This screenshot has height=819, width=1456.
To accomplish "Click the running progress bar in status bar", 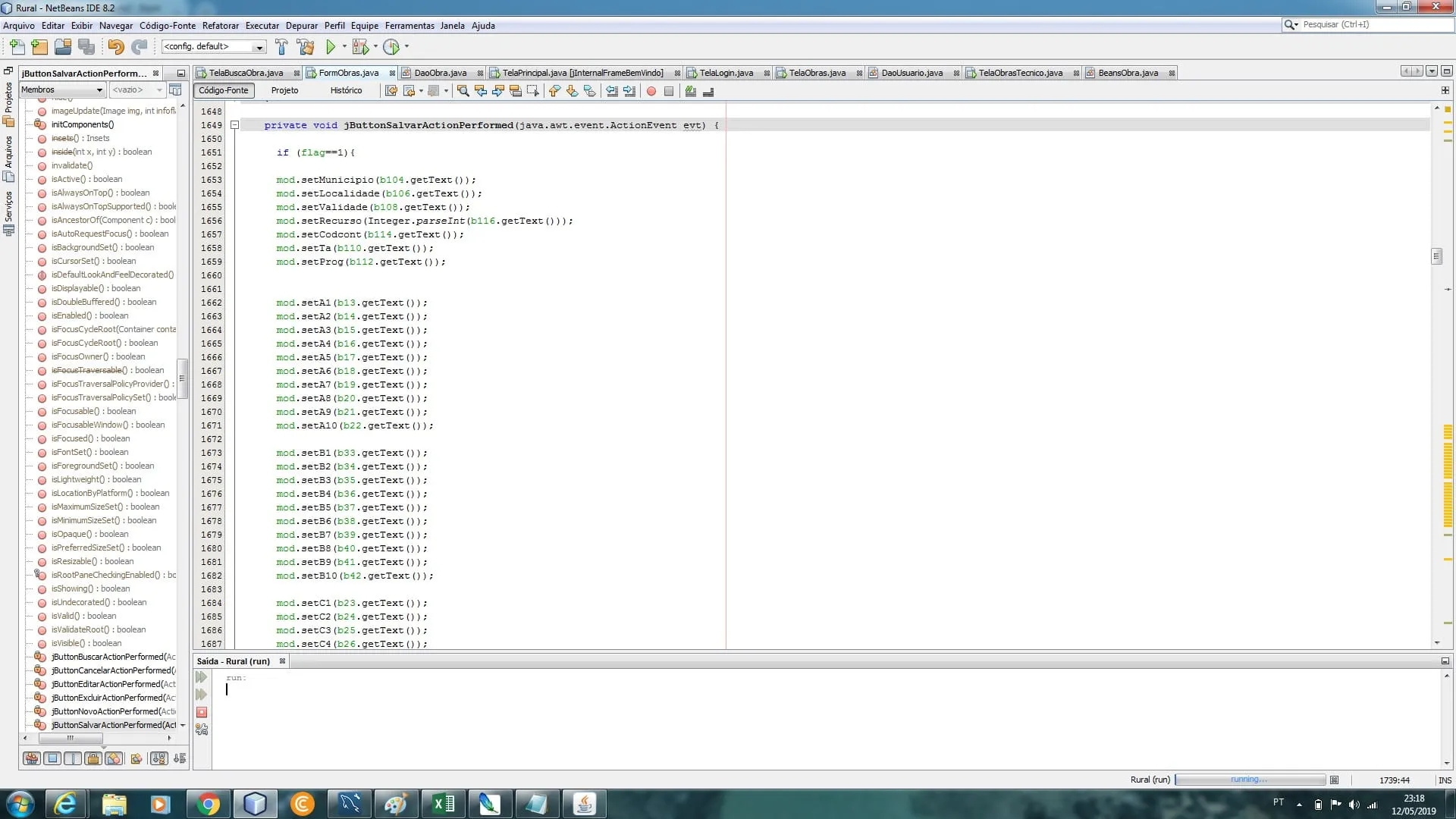I will point(1249,780).
